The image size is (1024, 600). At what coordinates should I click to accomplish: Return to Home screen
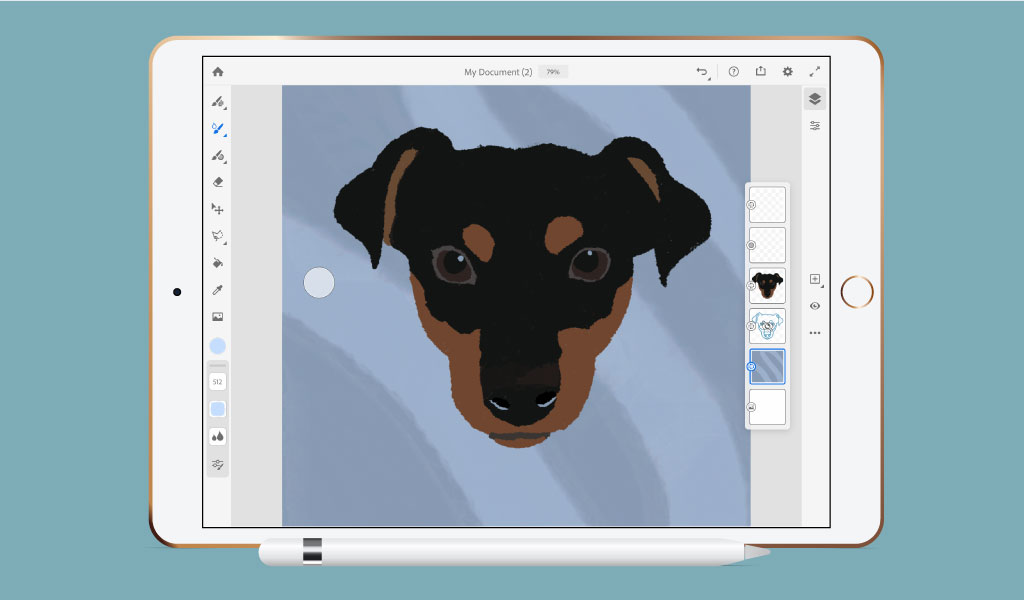coord(216,71)
